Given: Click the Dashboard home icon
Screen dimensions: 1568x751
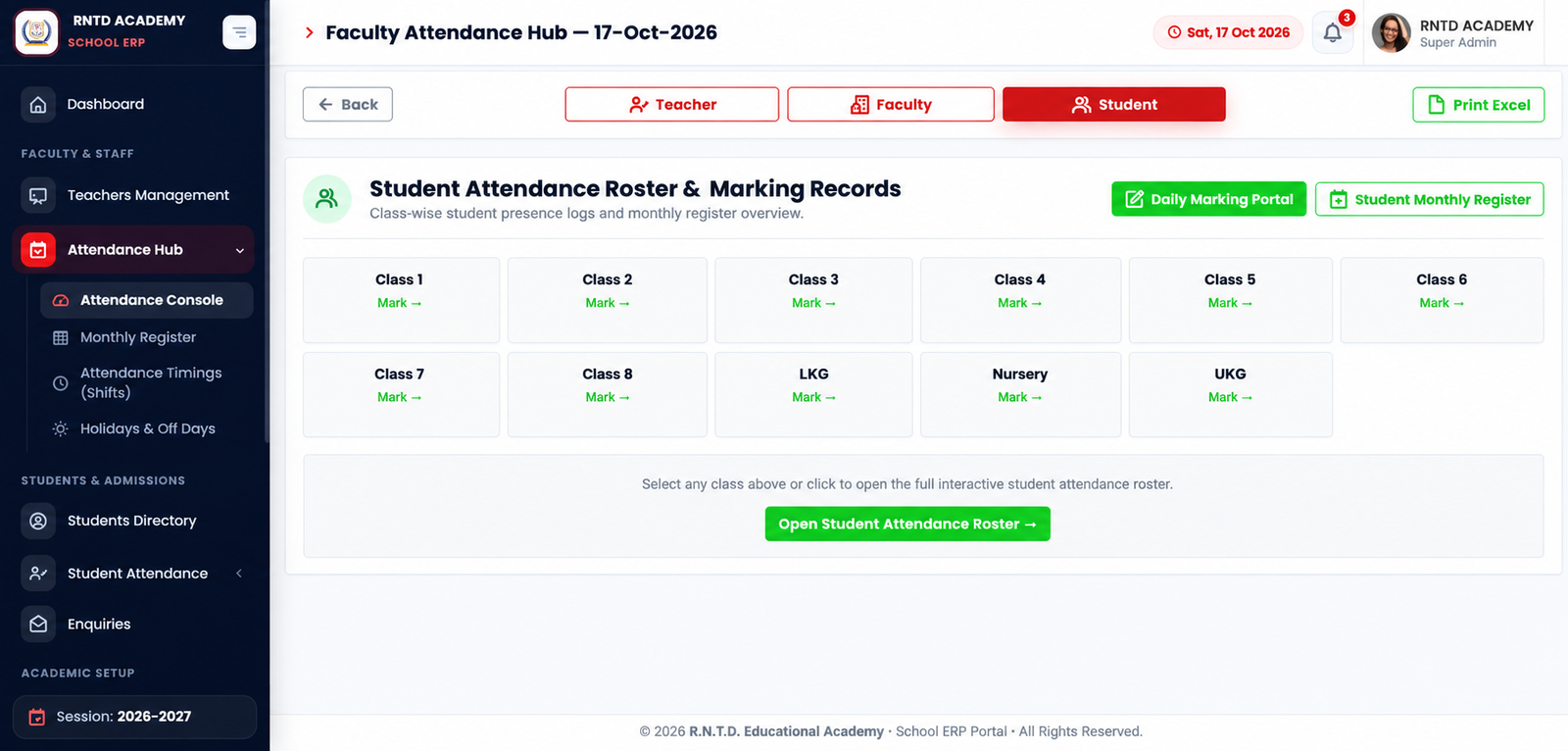Looking at the screenshot, I should click(x=38, y=104).
